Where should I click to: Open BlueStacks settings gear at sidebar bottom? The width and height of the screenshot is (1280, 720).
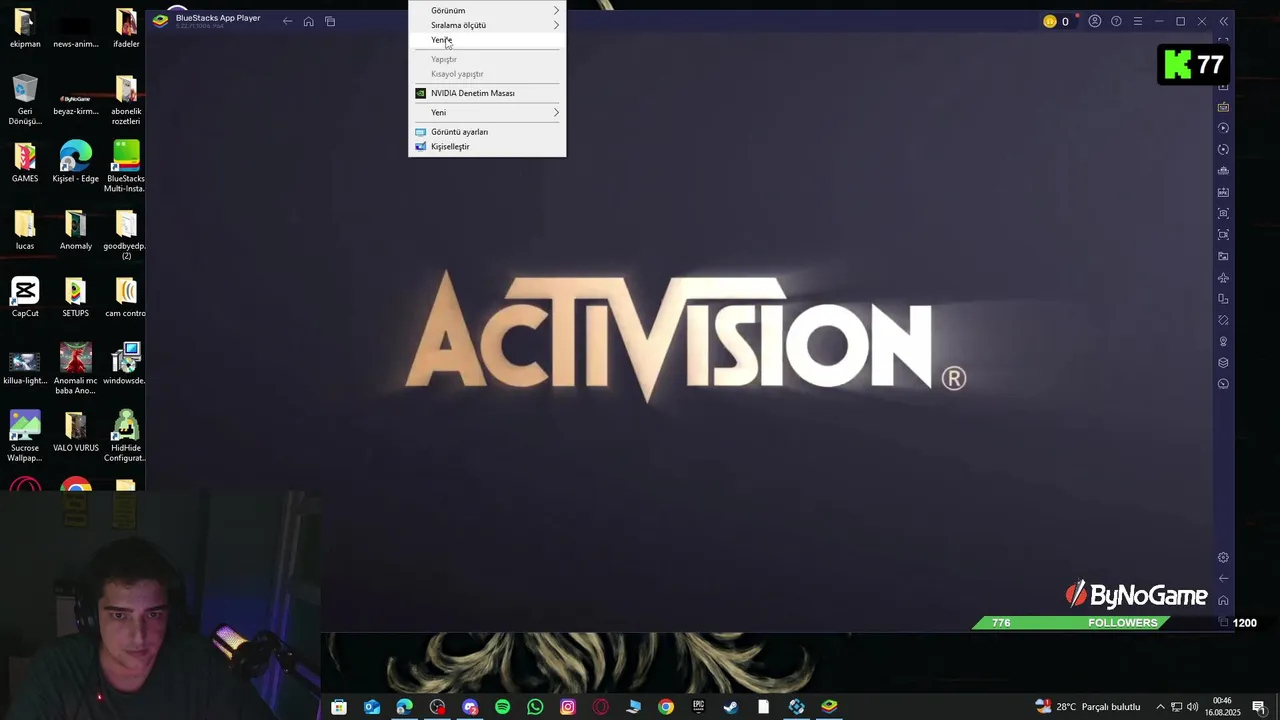coord(1223,558)
